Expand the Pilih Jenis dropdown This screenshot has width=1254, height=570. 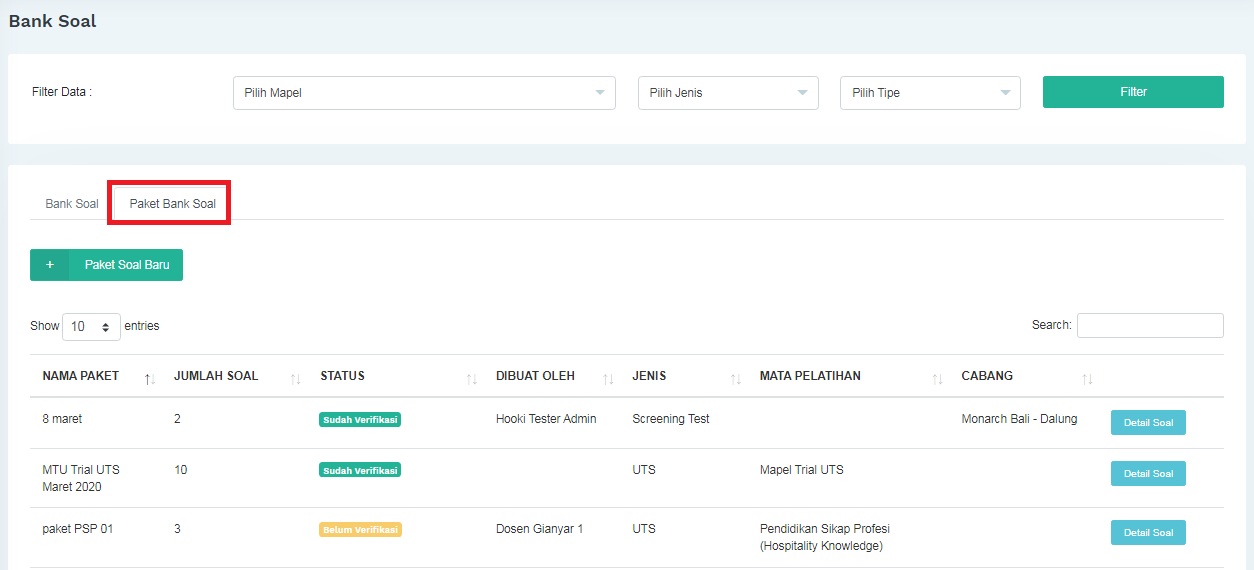click(728, 93)
